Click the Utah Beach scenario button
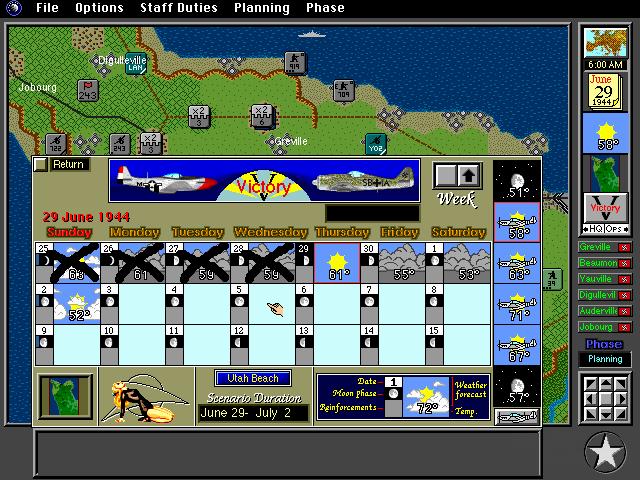The width and height of the screenshot is (640, 480). point(253,378)
